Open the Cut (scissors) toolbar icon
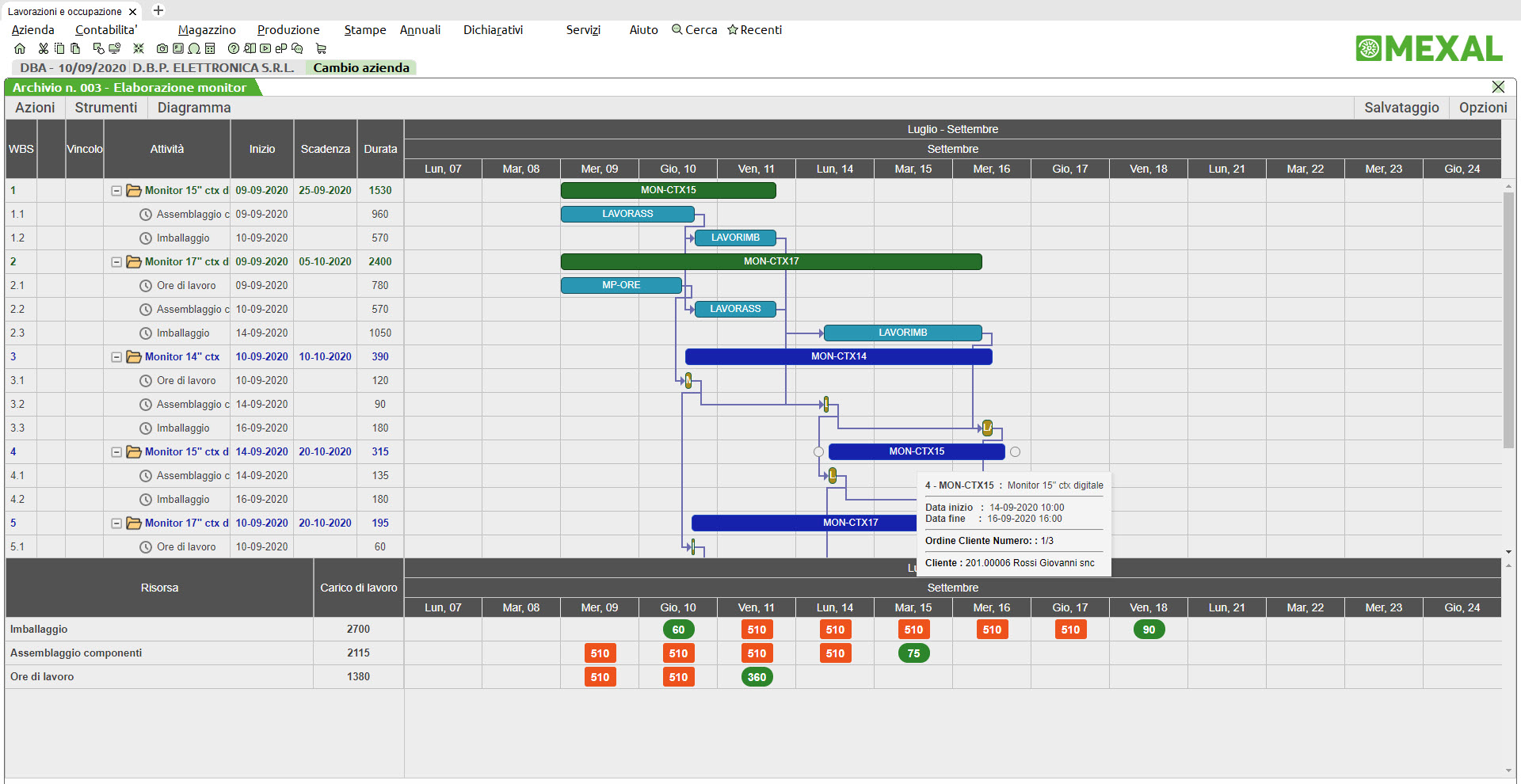The height and width of the screenshot is (784, 1521). (44, 48)
